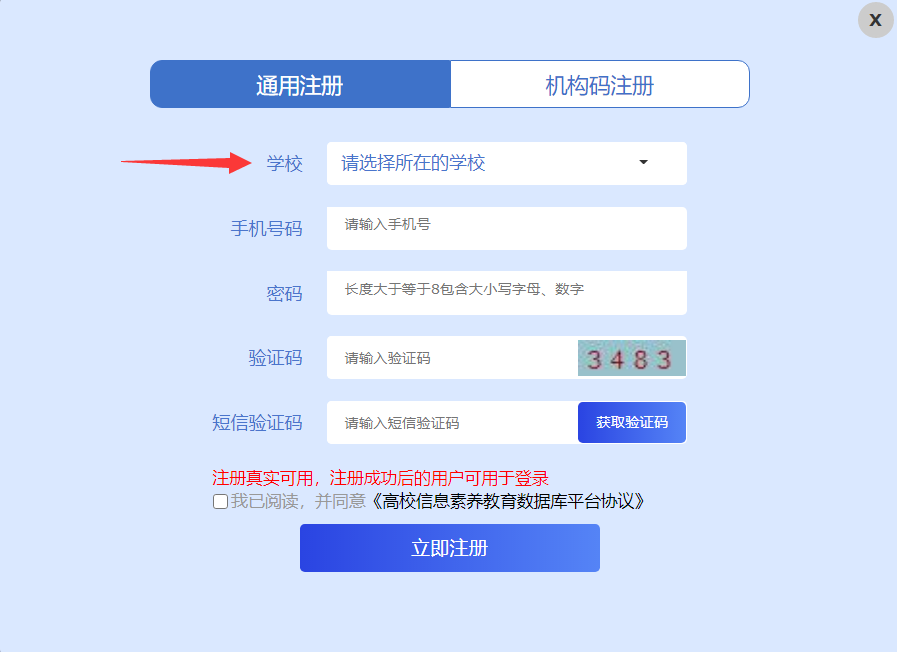This screenshot has width=897, height=652.
Task: Click the 获取验证码 button
Action: click(632, 422)
